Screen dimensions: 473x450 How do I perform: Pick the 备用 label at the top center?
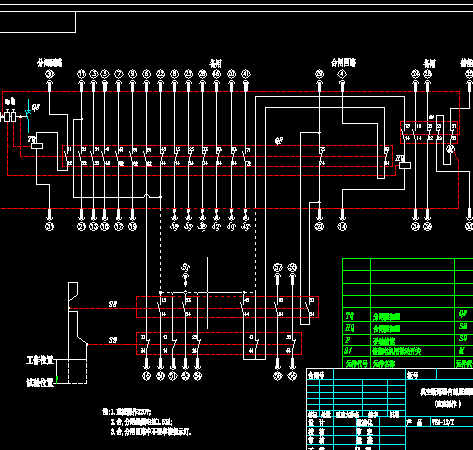click(x=216, y=63)
